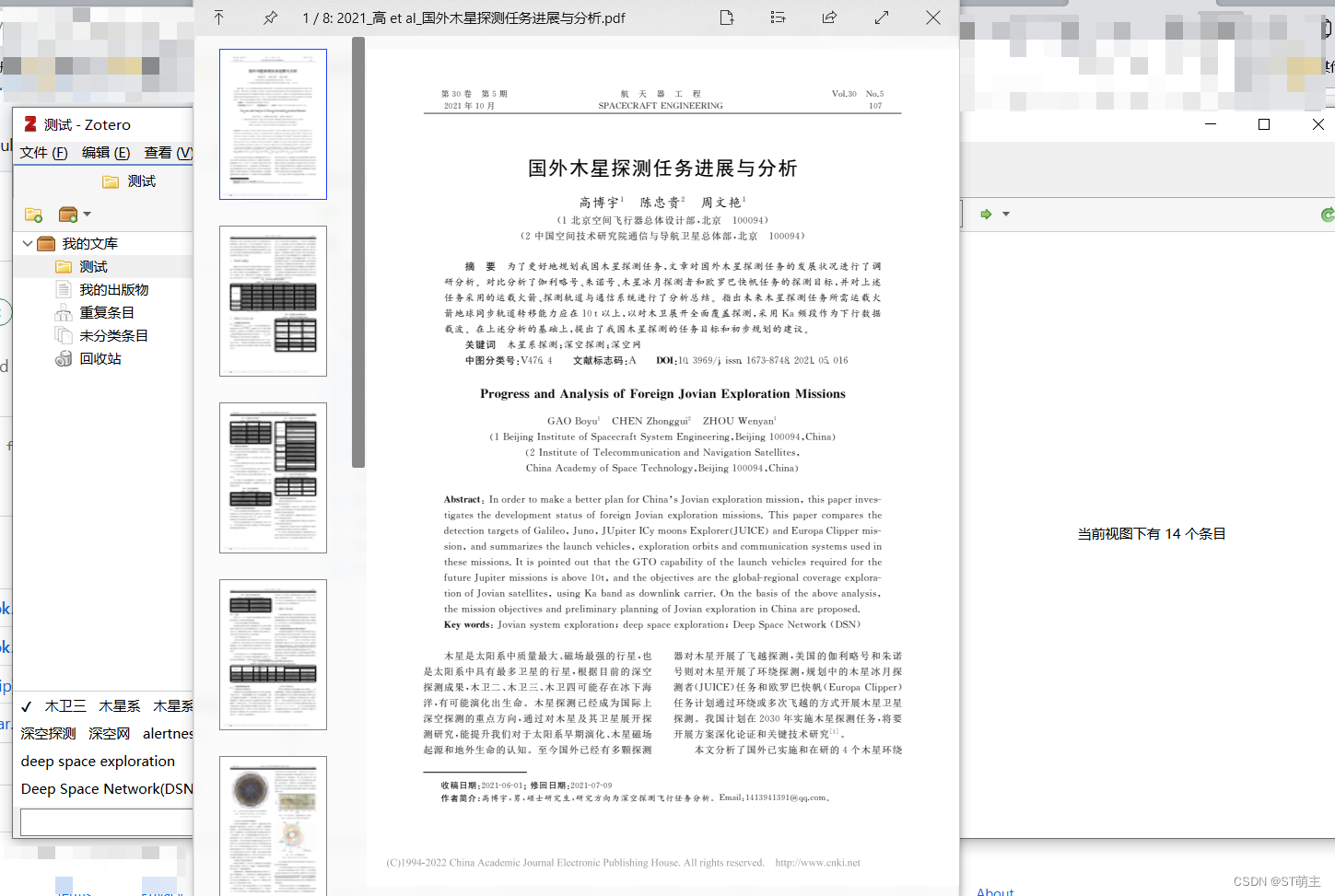Image resolution: width=1335 pixels, height=896 pixels.
Task: Select page 4 thumbnail in preview
Action: [x=273, y=655]
